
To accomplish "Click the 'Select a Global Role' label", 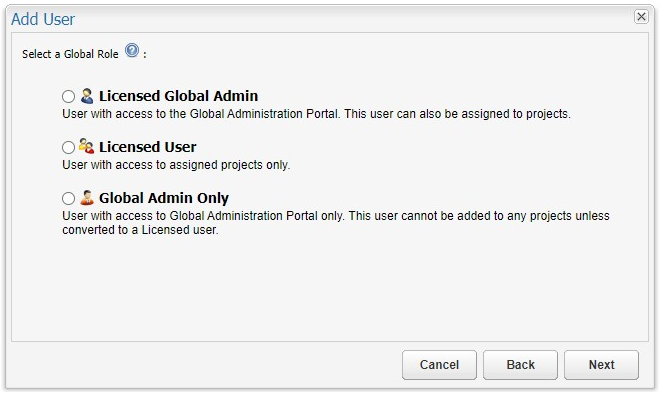I will (x=70, y=54).
